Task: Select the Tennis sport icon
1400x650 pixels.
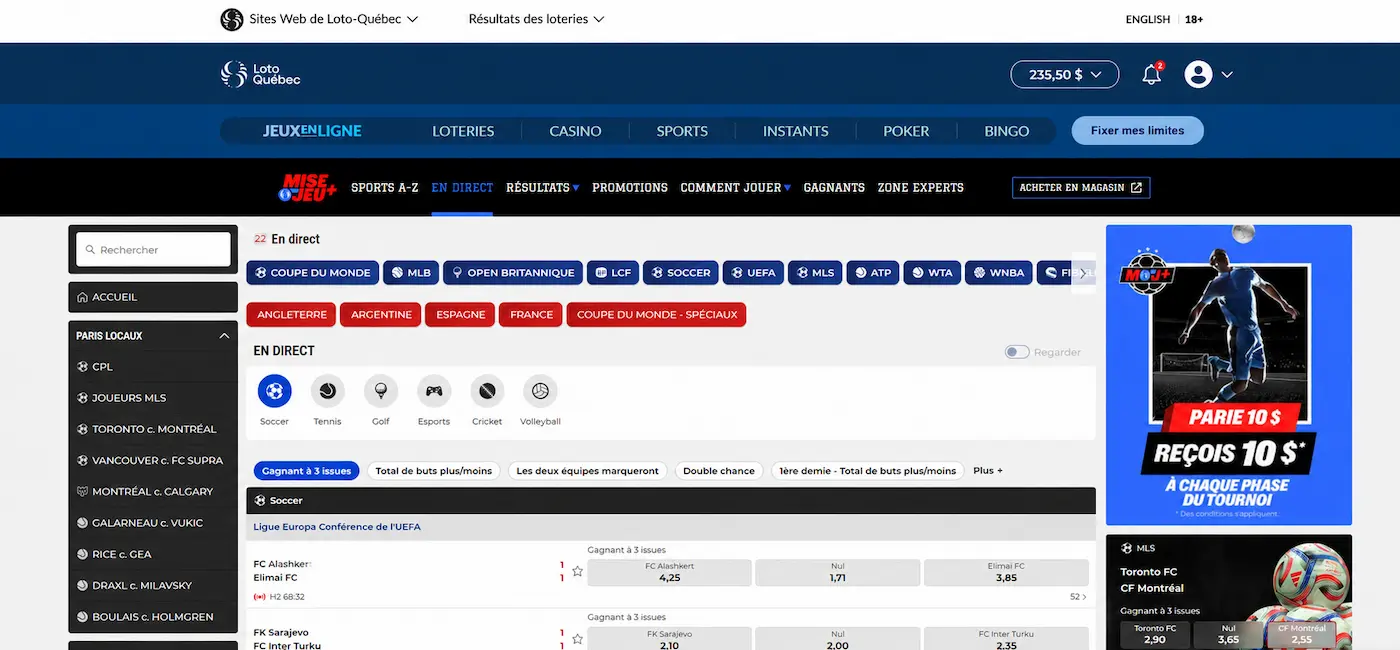Action: point(327,390)
